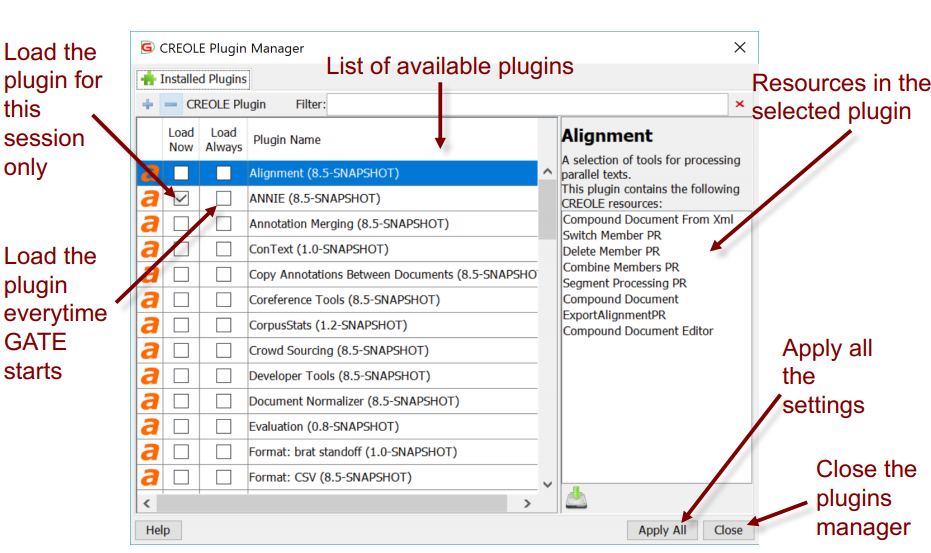Click the orange icon beside Copy Annotations plugin

tap(150, 274)
